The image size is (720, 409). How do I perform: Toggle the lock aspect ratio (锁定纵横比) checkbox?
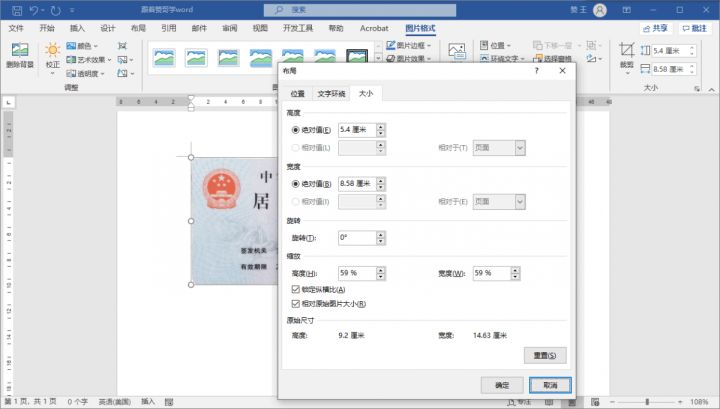(296, 289)
